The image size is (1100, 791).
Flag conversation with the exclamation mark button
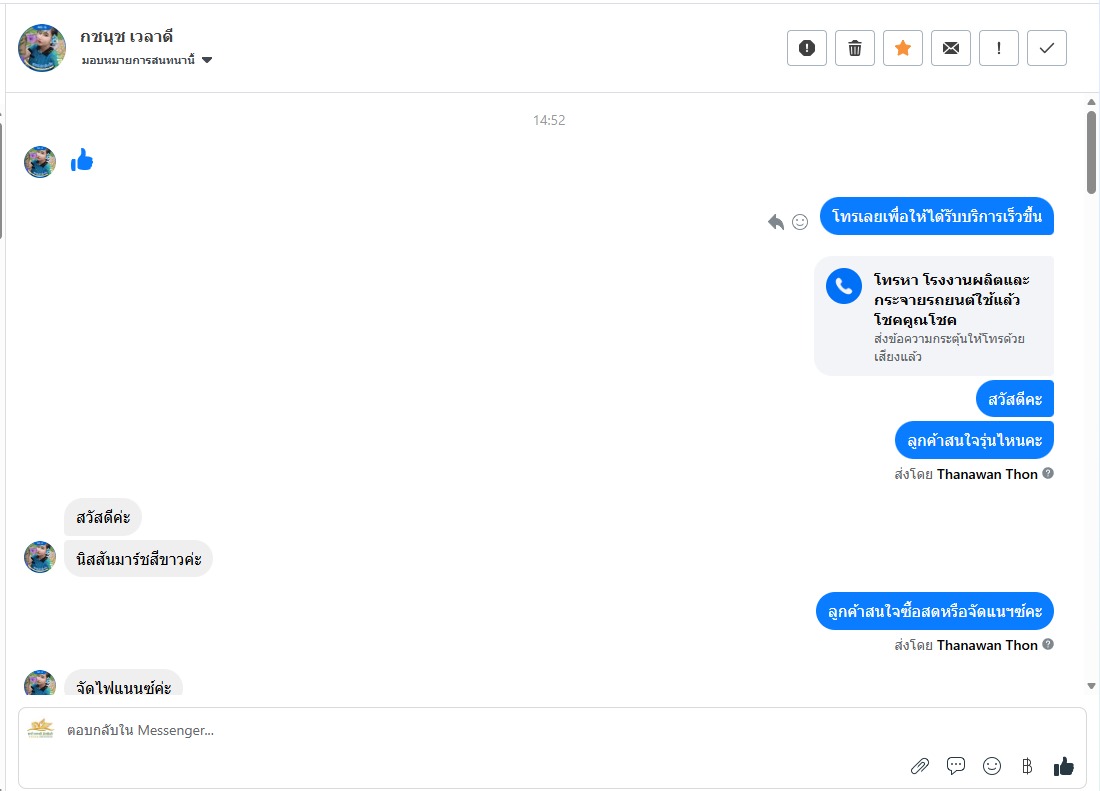[x=999, y=48]
